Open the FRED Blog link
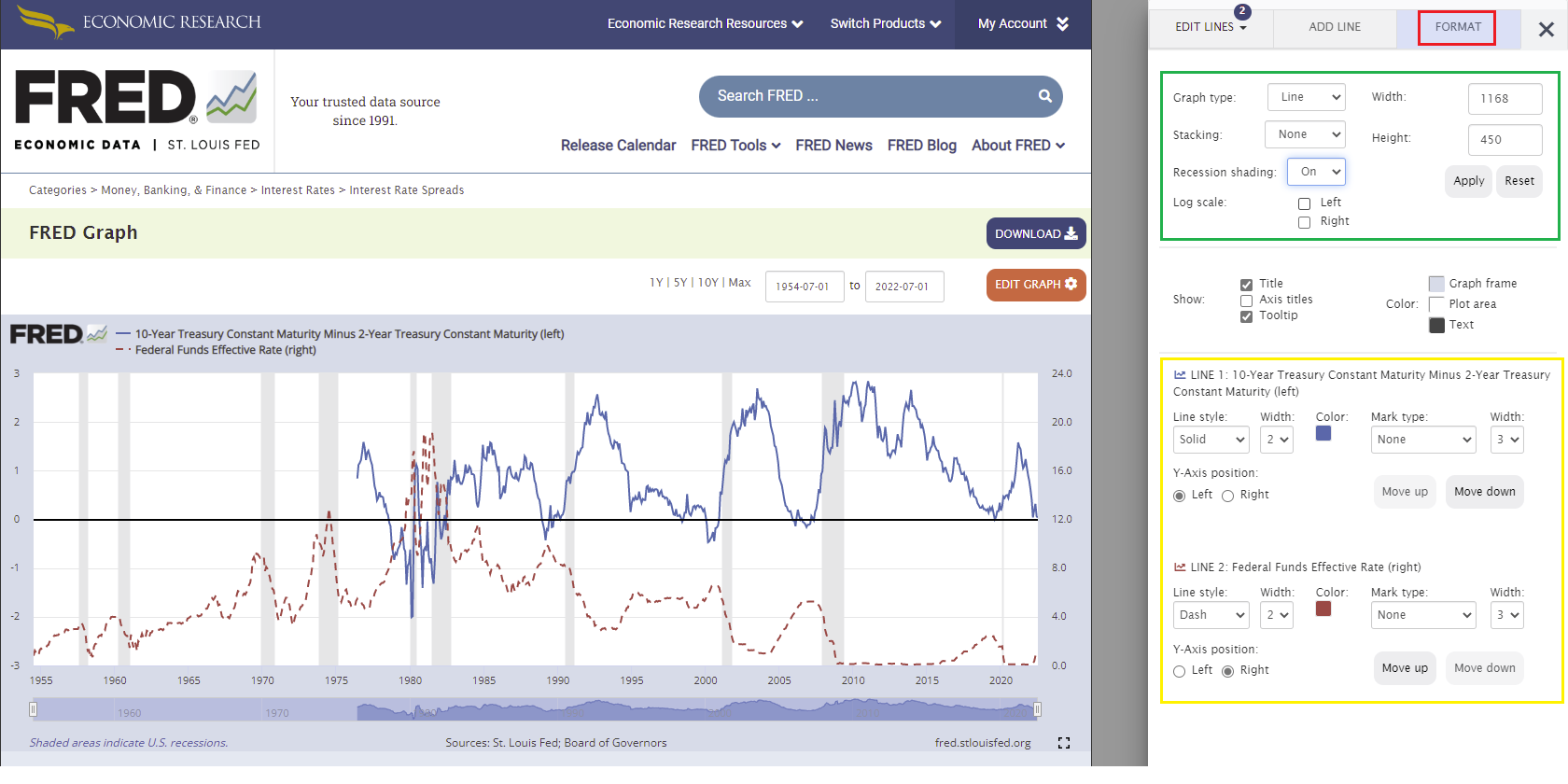The height and width of the screenshot is (784, 1568). [x=921, y=146]
